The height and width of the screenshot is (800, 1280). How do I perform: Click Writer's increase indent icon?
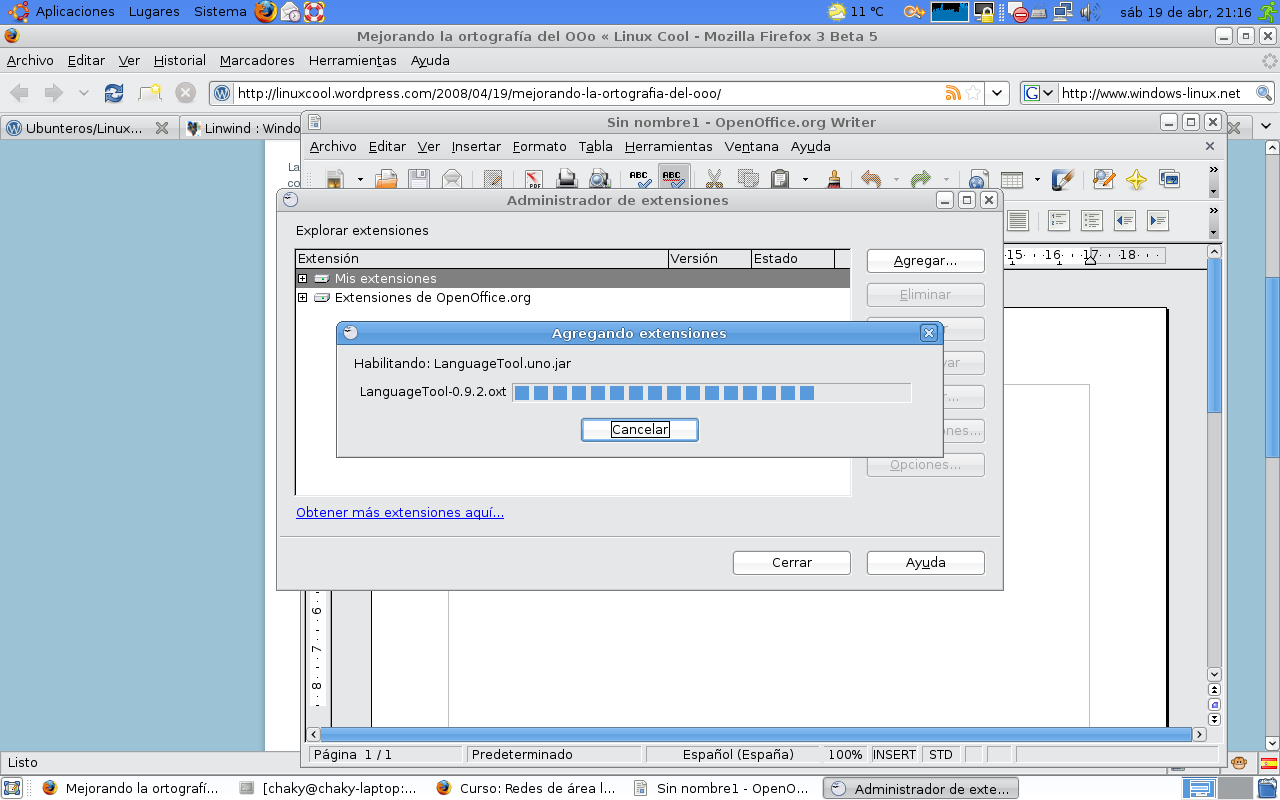coord(1158,220)
